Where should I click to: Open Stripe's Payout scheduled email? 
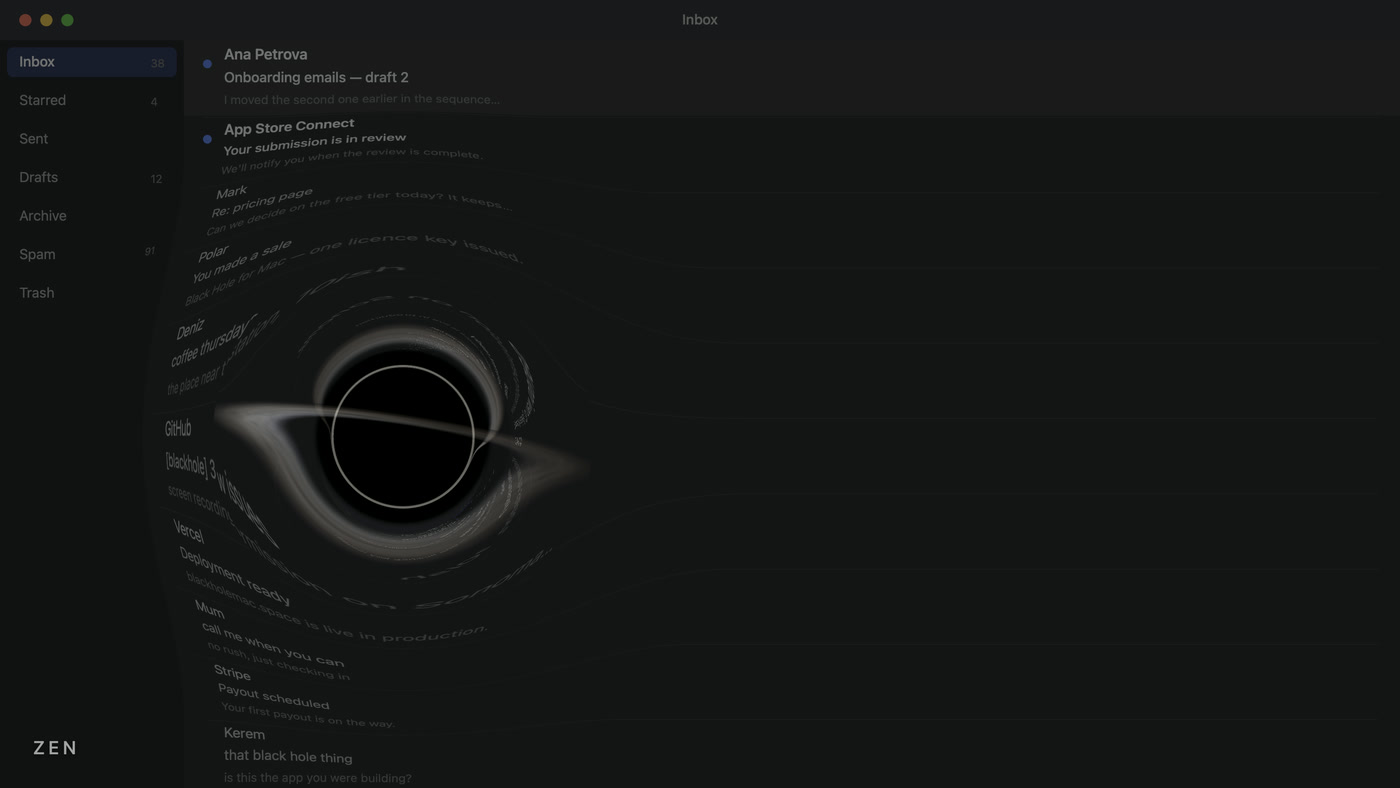[303, 697]
